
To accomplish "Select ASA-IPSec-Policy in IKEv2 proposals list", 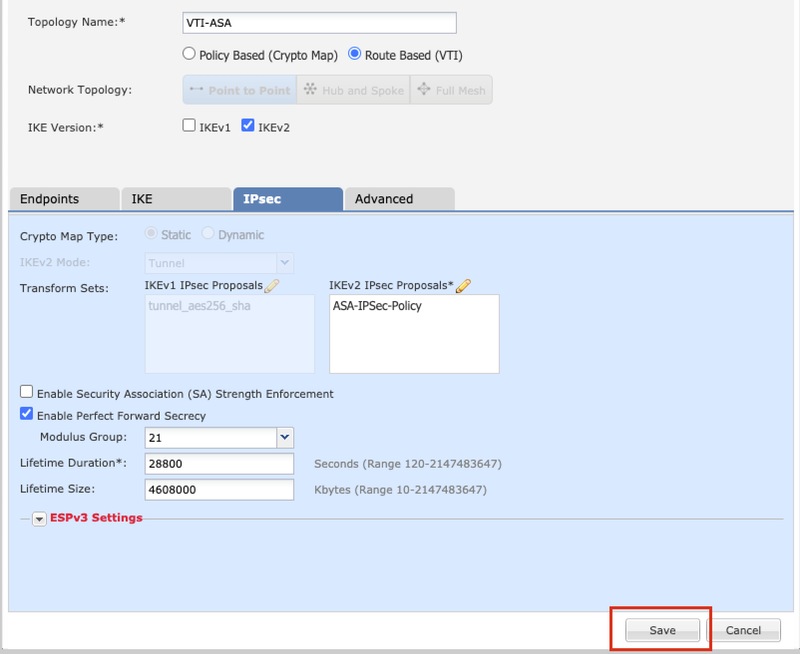I will click(x=378, y=306).
